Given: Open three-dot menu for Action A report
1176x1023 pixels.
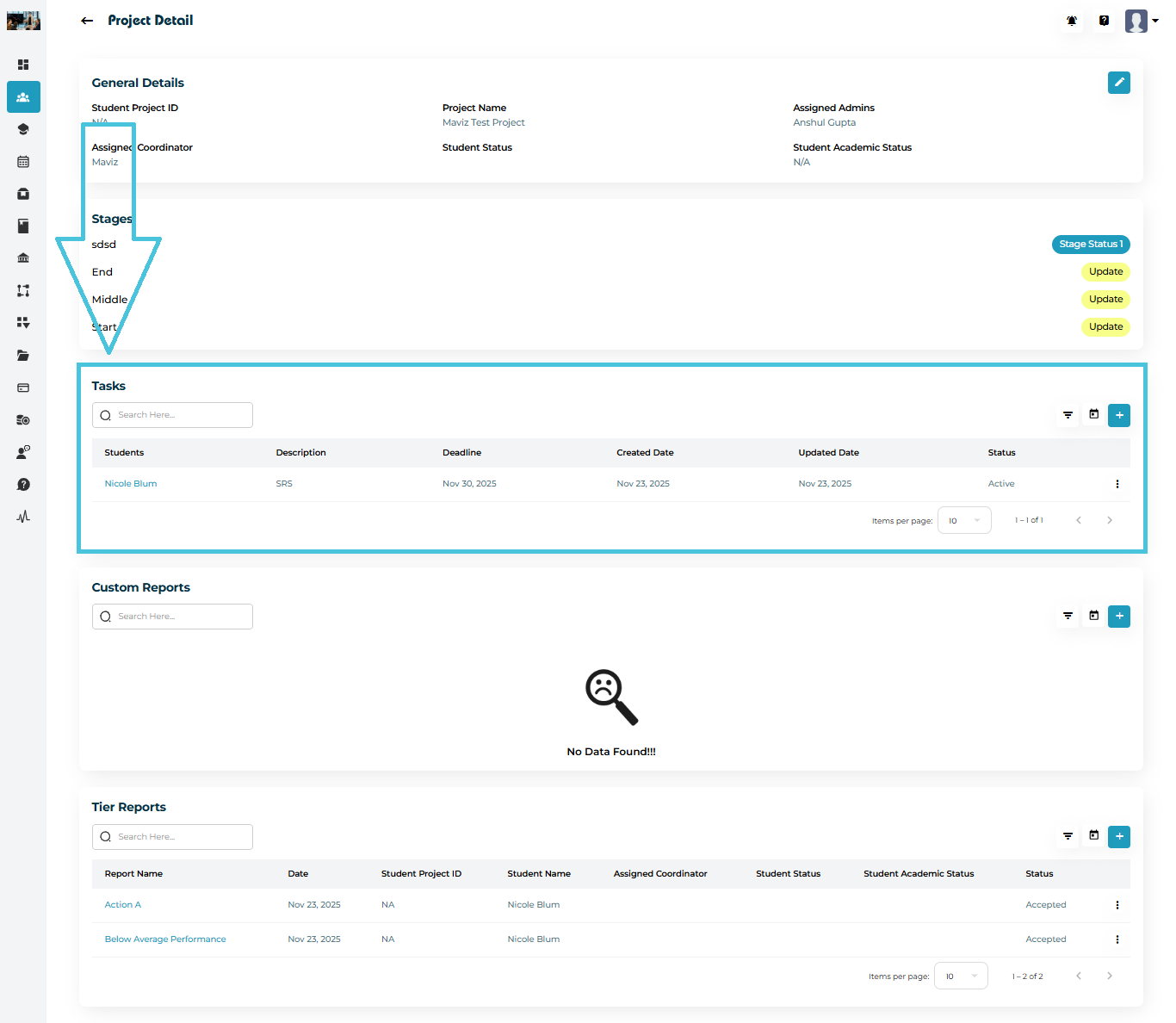Looking at the screenshot, I should (1117, 905).
